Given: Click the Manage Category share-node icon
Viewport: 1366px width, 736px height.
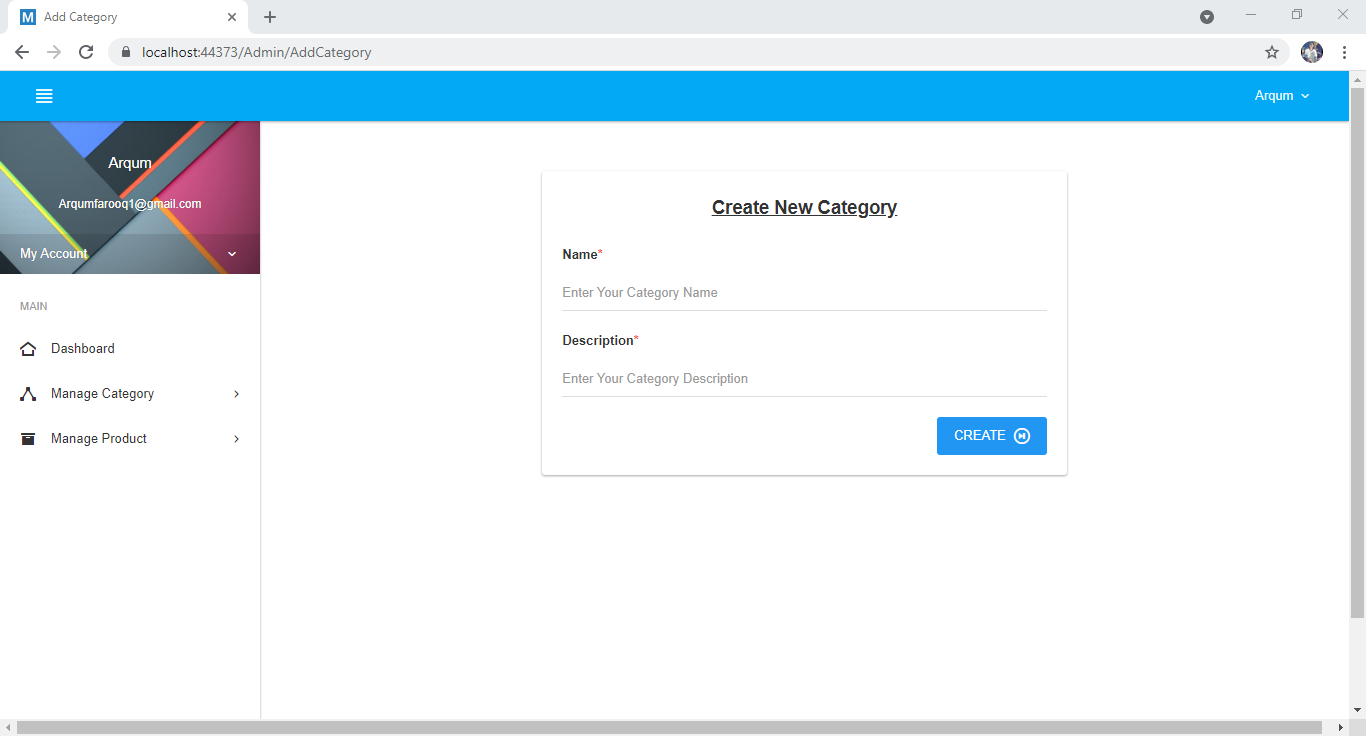Looking at the screenshot, I should [x=28, y=394].
